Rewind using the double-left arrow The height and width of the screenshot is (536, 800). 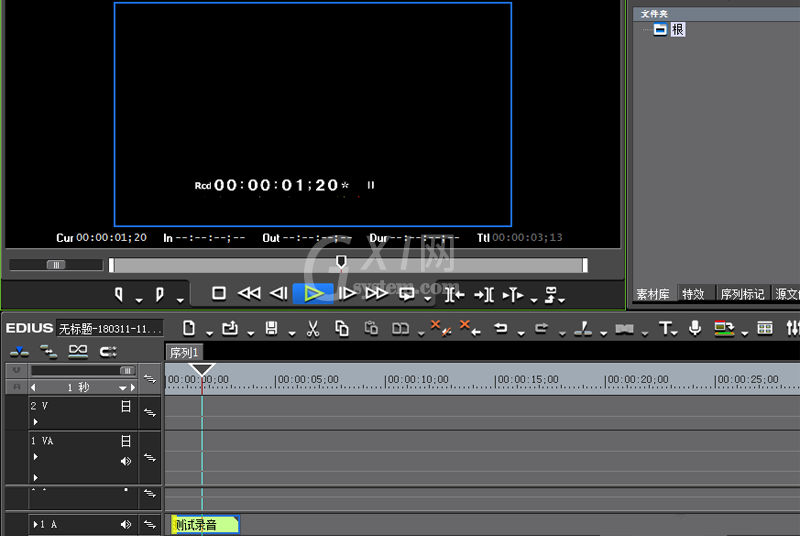[249, 294]
